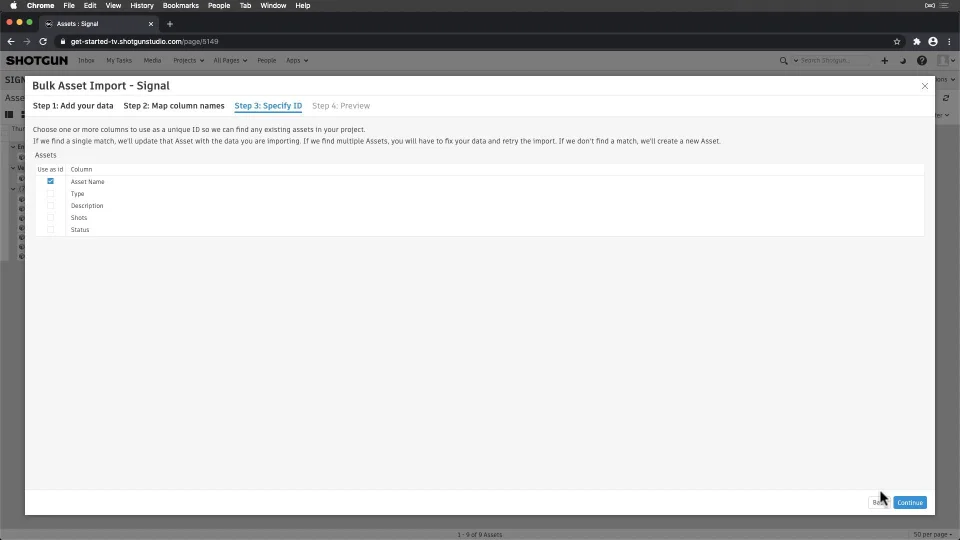Click the Type row text
Image resolution: width=960 pixels, height=540 pixels.
77,194
